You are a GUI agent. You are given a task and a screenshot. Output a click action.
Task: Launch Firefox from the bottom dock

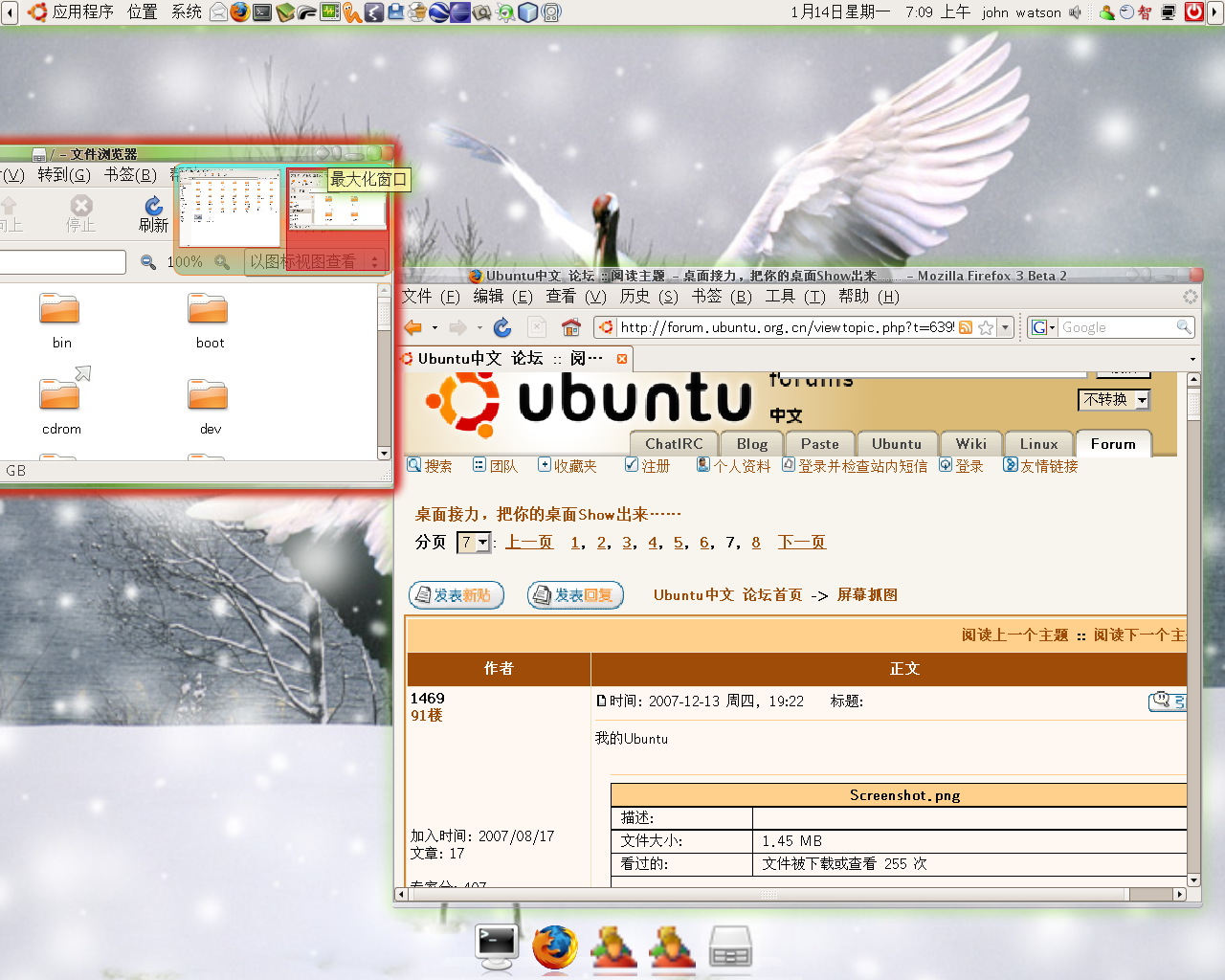(x=555, y=947)
